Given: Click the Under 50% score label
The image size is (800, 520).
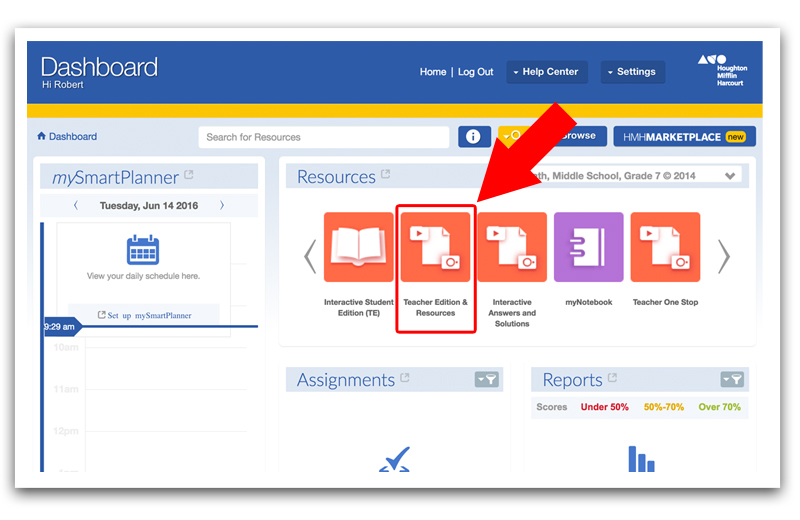Looking at the screenshot, I should coord(605,407).
